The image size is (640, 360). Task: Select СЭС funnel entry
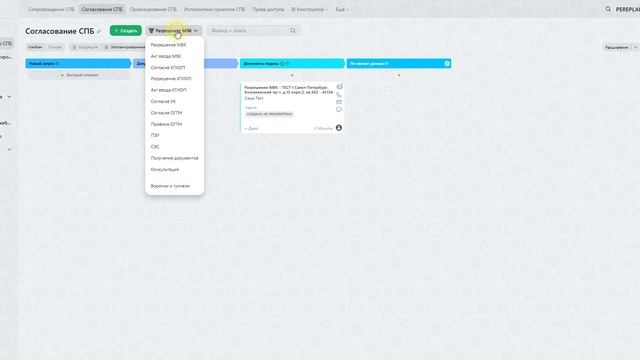pos(155,147)
